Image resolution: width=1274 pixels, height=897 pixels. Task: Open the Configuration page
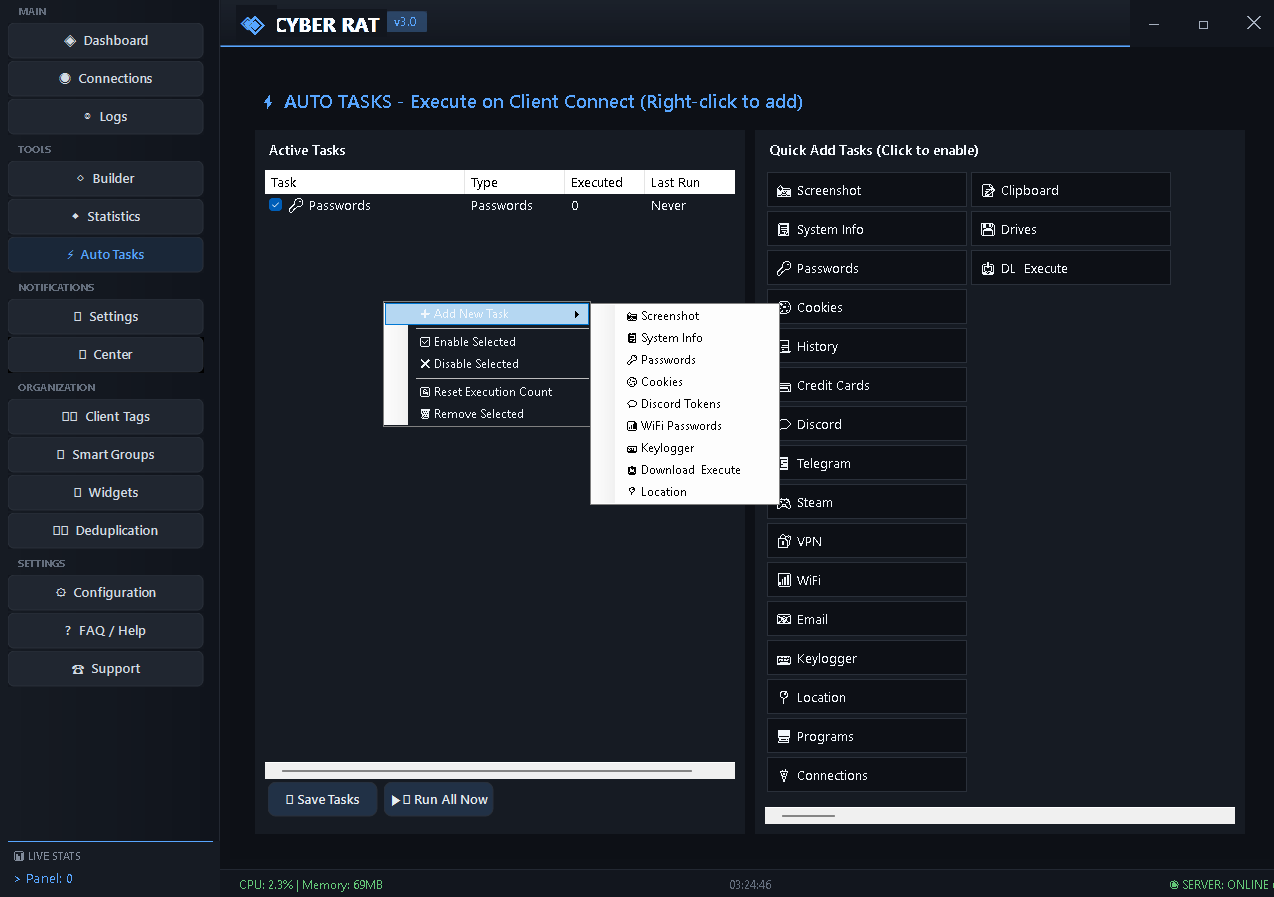tap(106, 593)
